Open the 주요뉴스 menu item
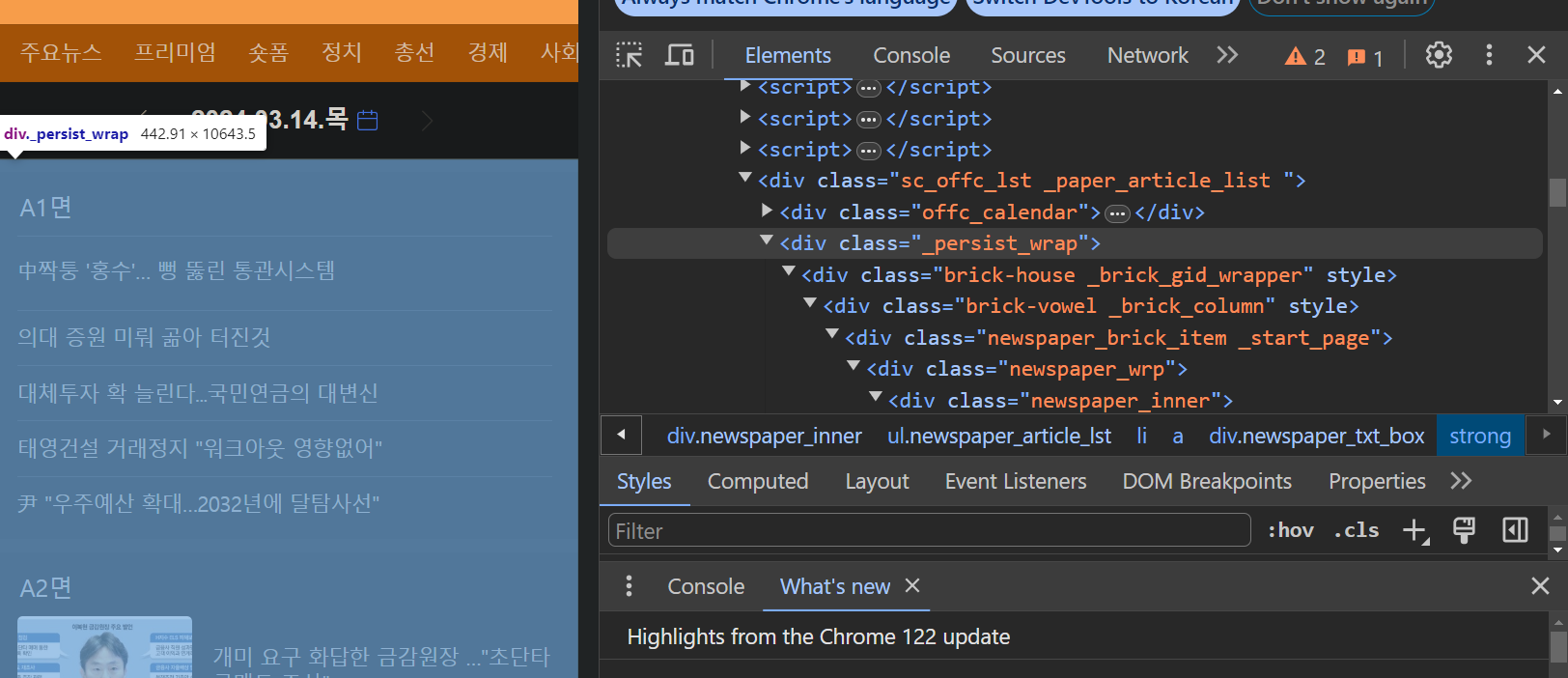This screenshot has width=1568, height=678. 61,52
